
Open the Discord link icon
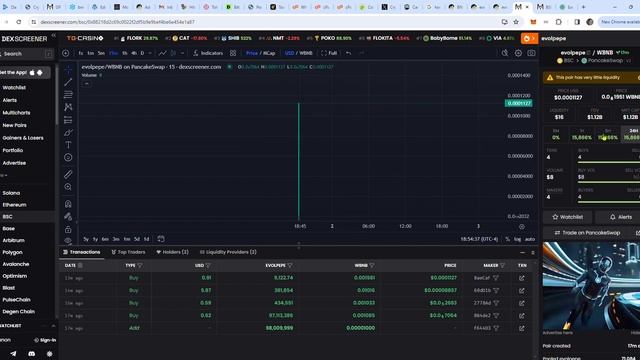coord(31,354)
